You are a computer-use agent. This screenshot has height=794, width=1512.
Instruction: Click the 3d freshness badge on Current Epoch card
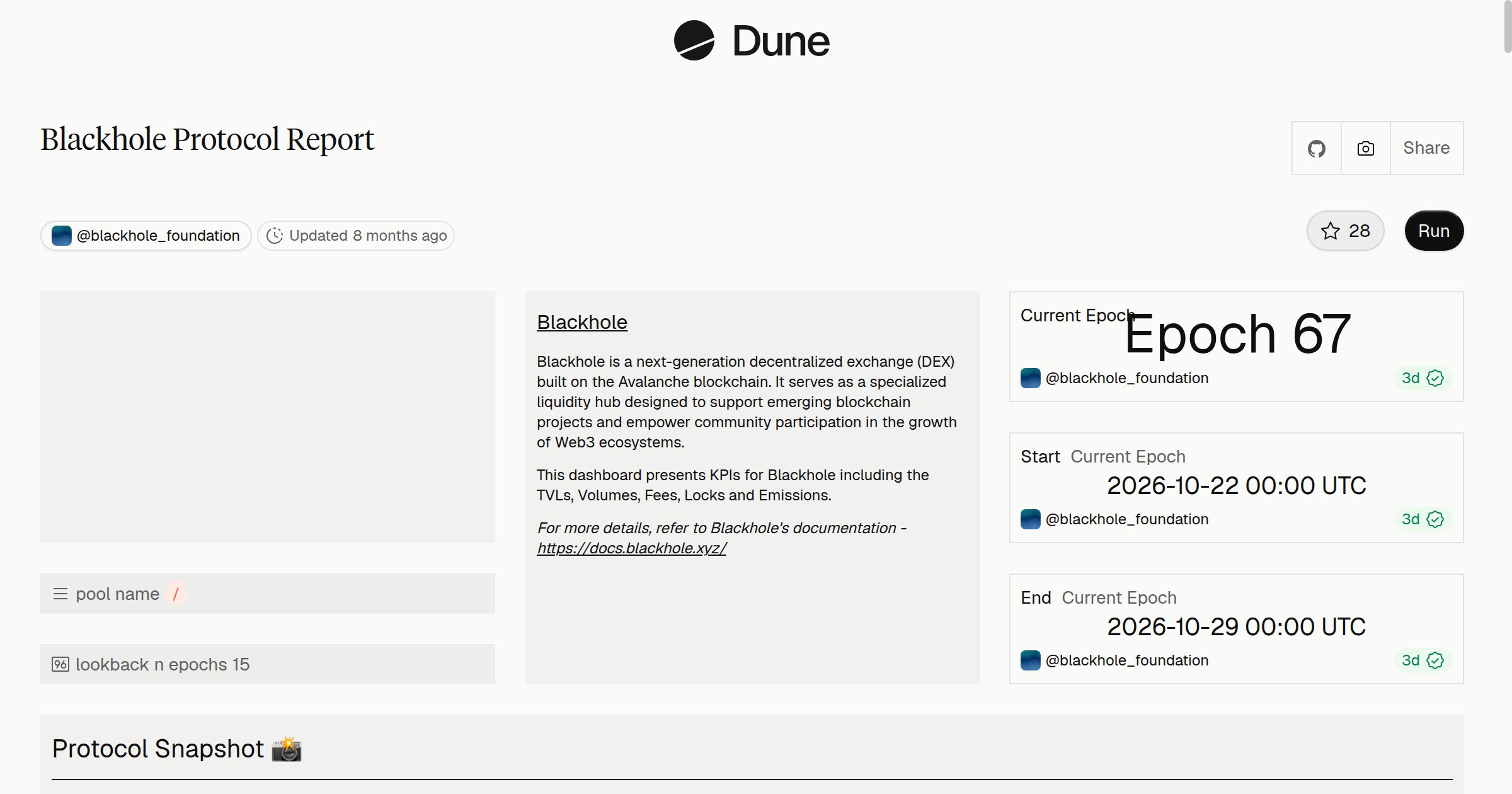click(x=1423, y=378)
